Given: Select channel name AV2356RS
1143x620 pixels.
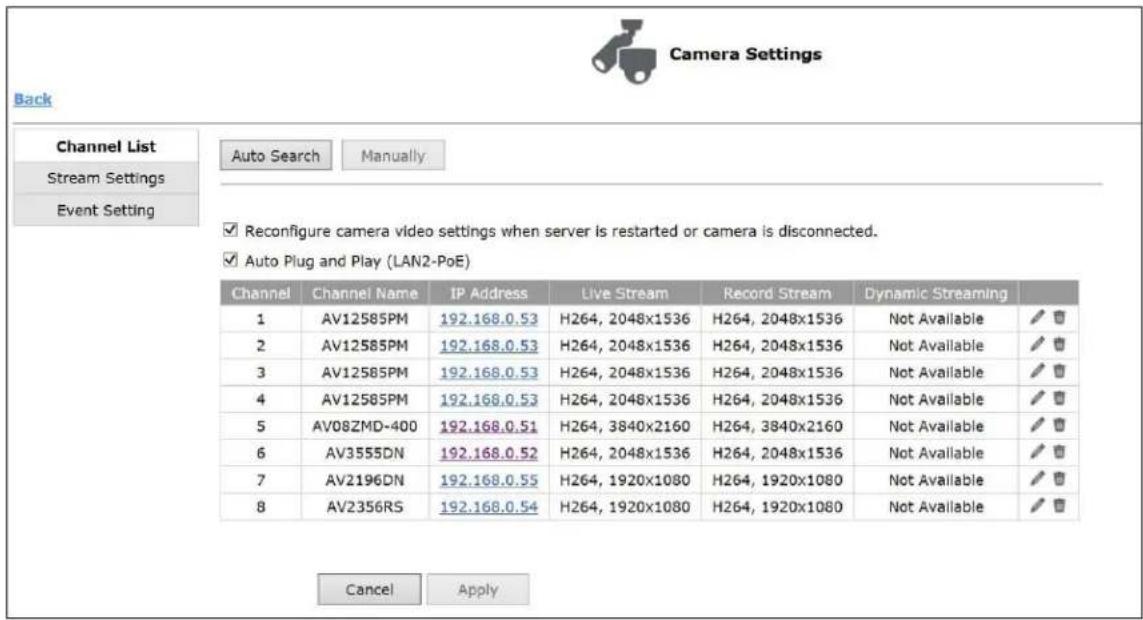Looking at the screenshot, I should click(364, 506).
